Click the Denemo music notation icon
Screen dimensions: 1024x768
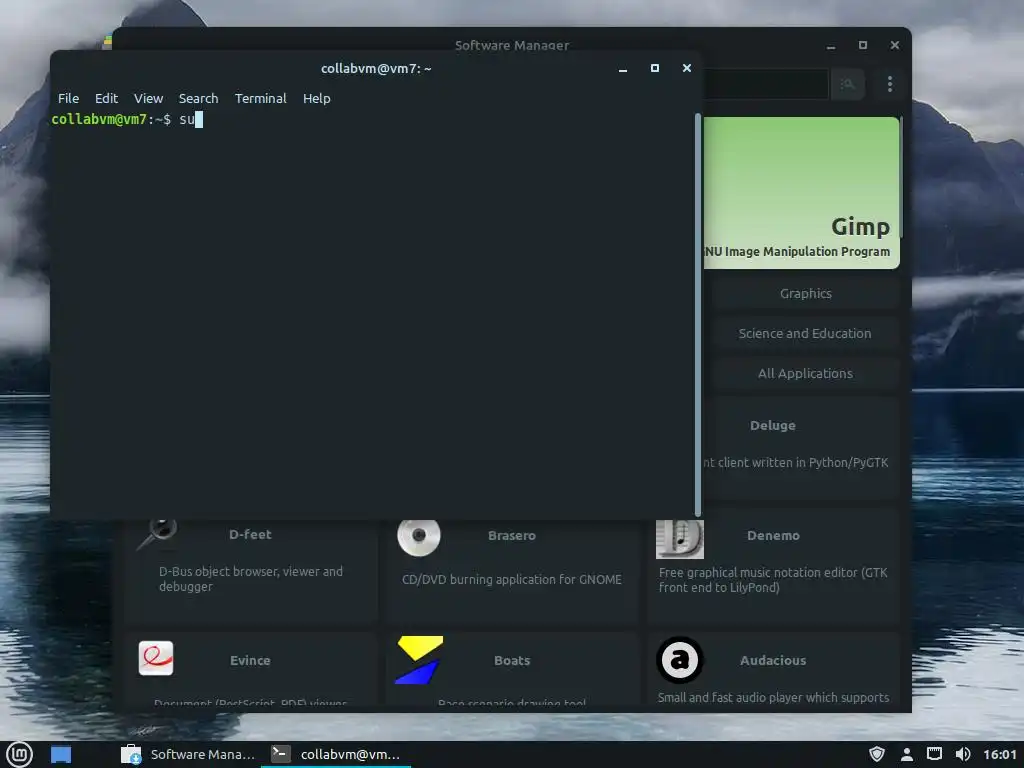point(679,539)
